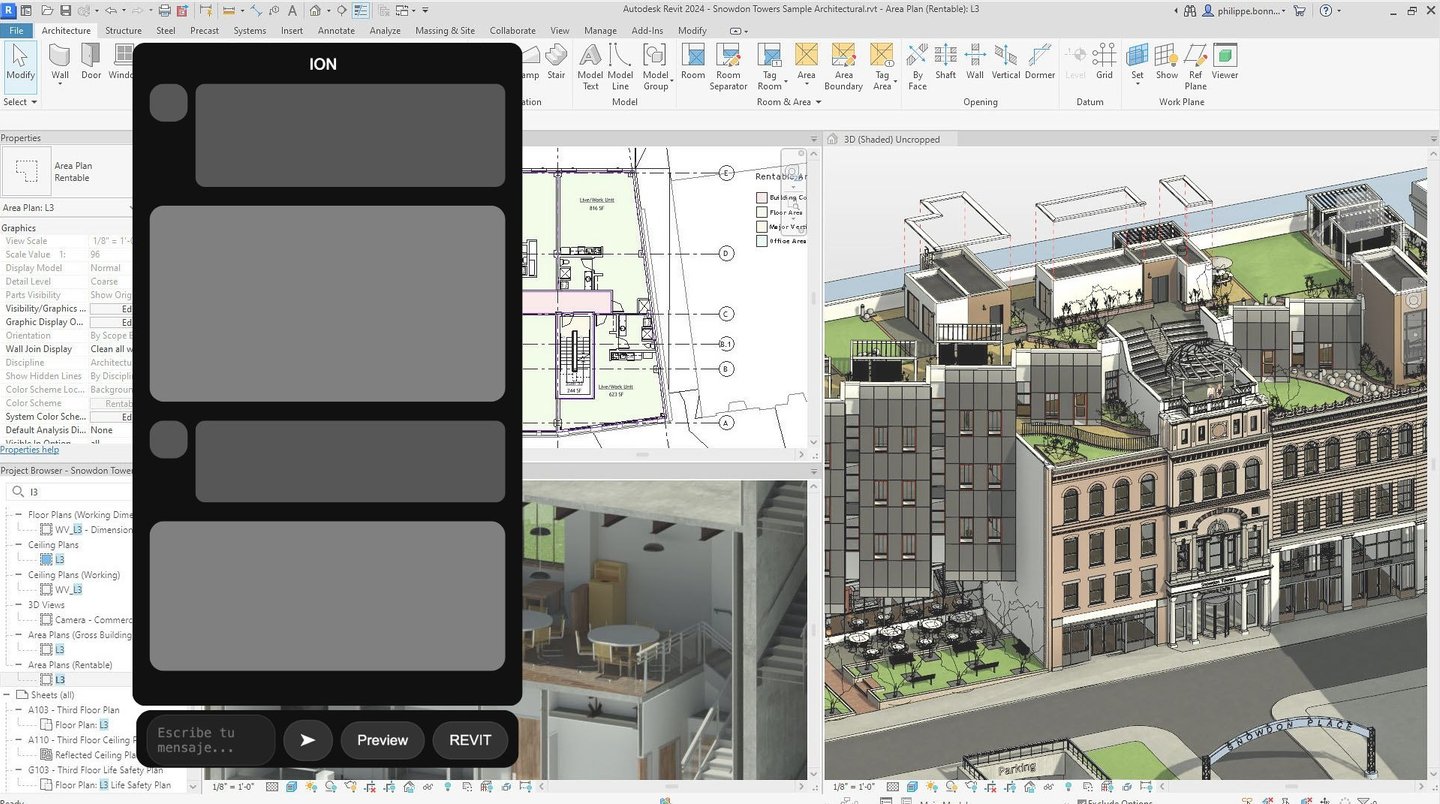Click the Preview button in ION panel

383,740
